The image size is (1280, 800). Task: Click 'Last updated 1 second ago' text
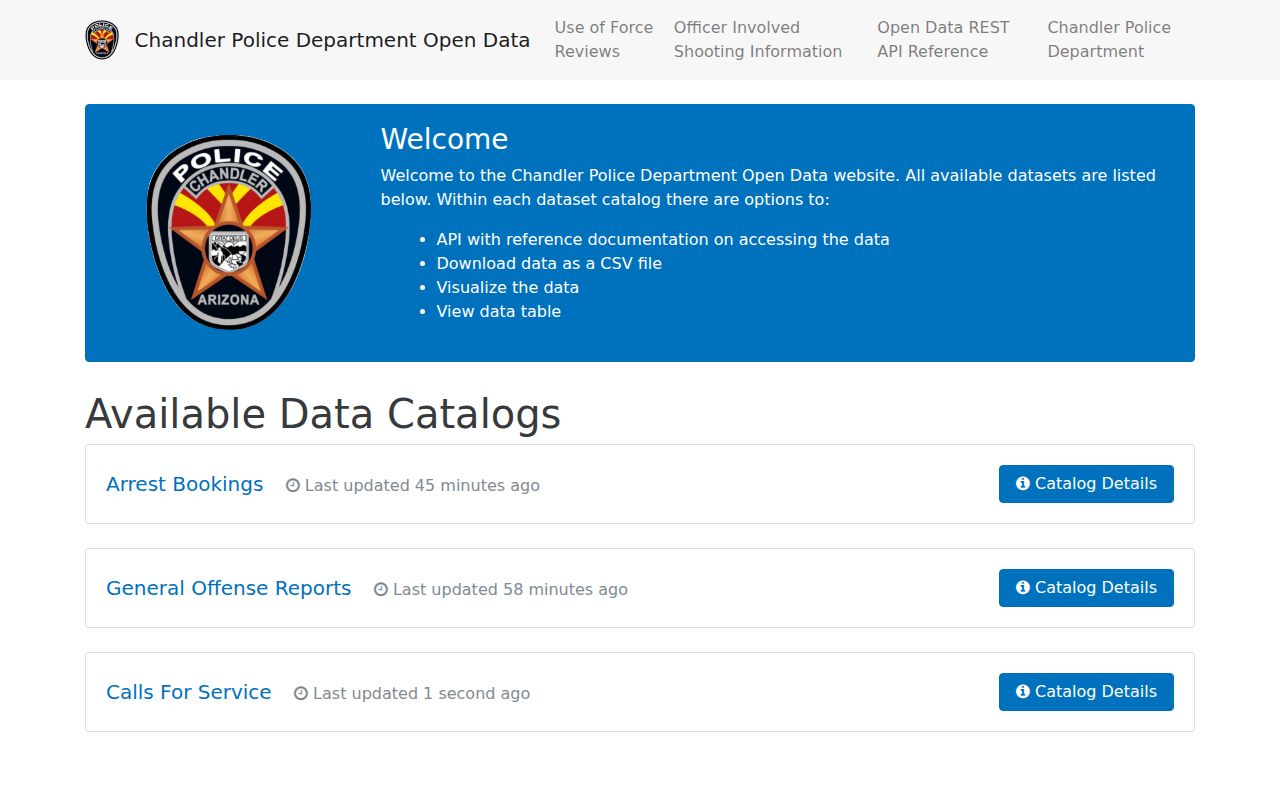click(x=422, y=693)
